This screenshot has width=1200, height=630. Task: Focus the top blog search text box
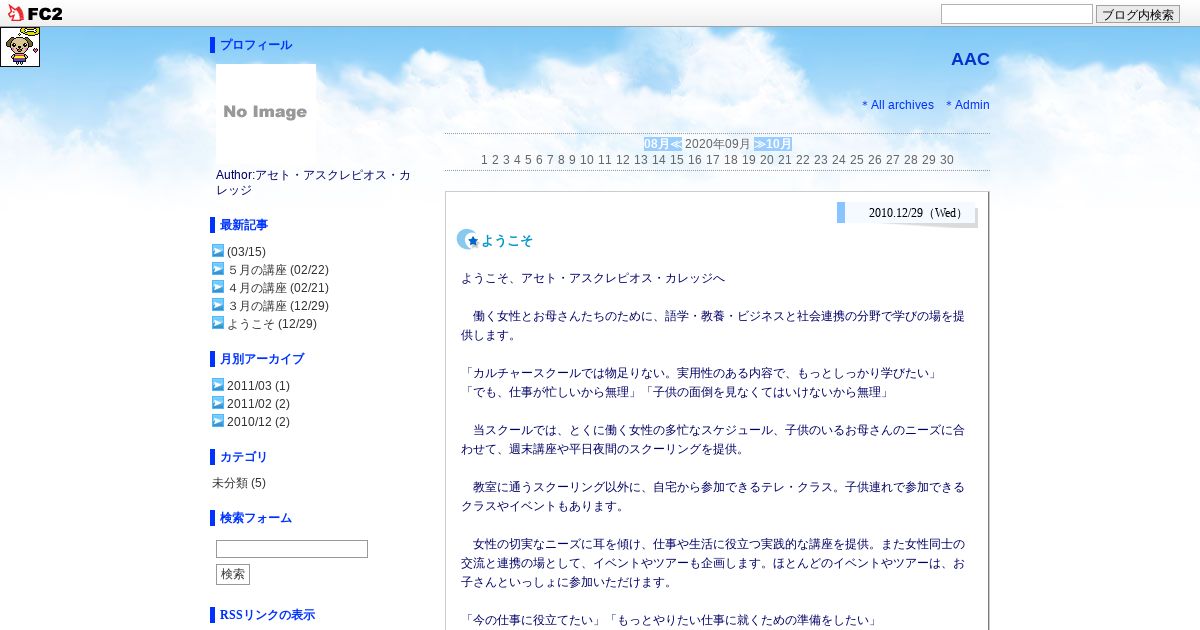[1017, 14]
